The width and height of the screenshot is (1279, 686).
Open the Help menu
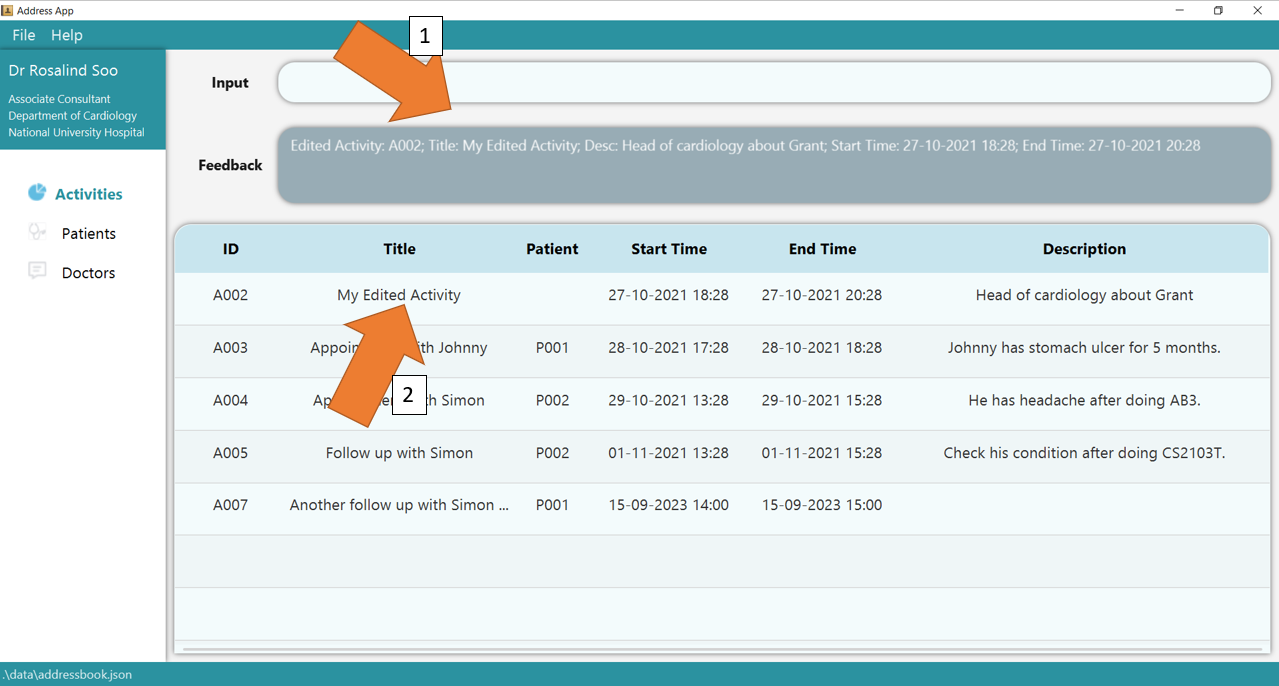click(x=67, y=35)
